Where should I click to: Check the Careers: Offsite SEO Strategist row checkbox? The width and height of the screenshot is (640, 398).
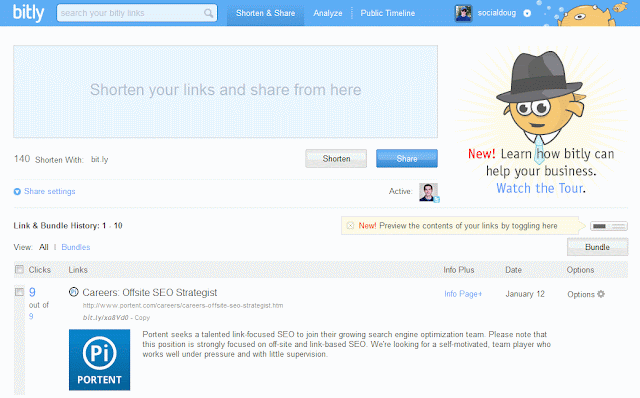tap(19, 292)
